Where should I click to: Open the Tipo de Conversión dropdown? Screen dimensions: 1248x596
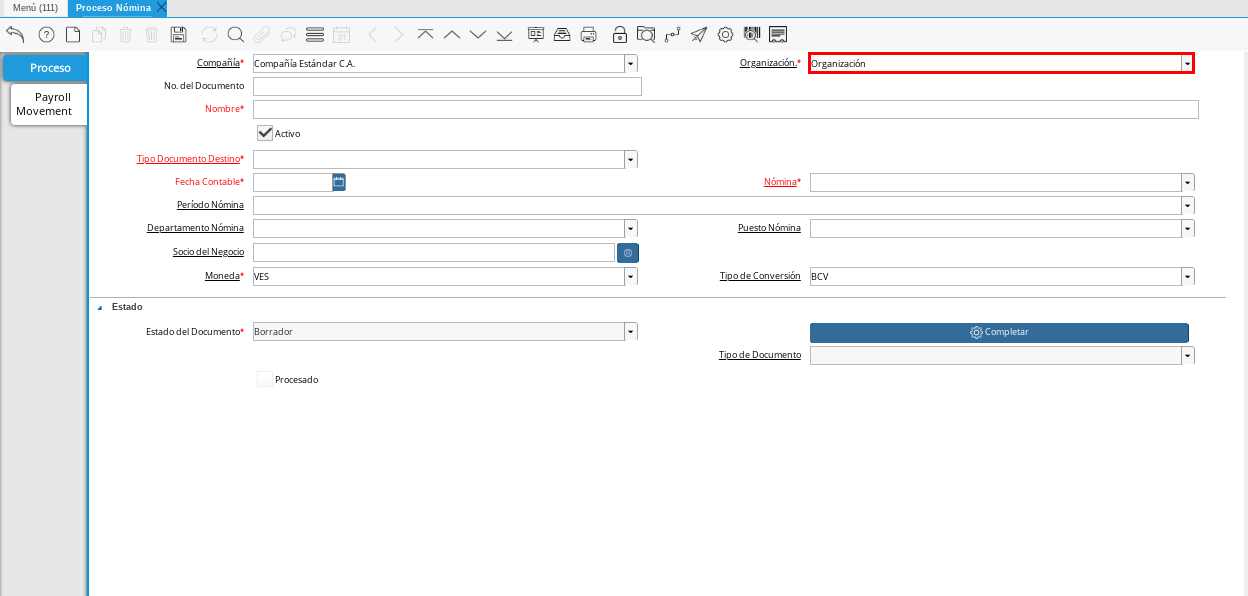tap(1188, 276)
